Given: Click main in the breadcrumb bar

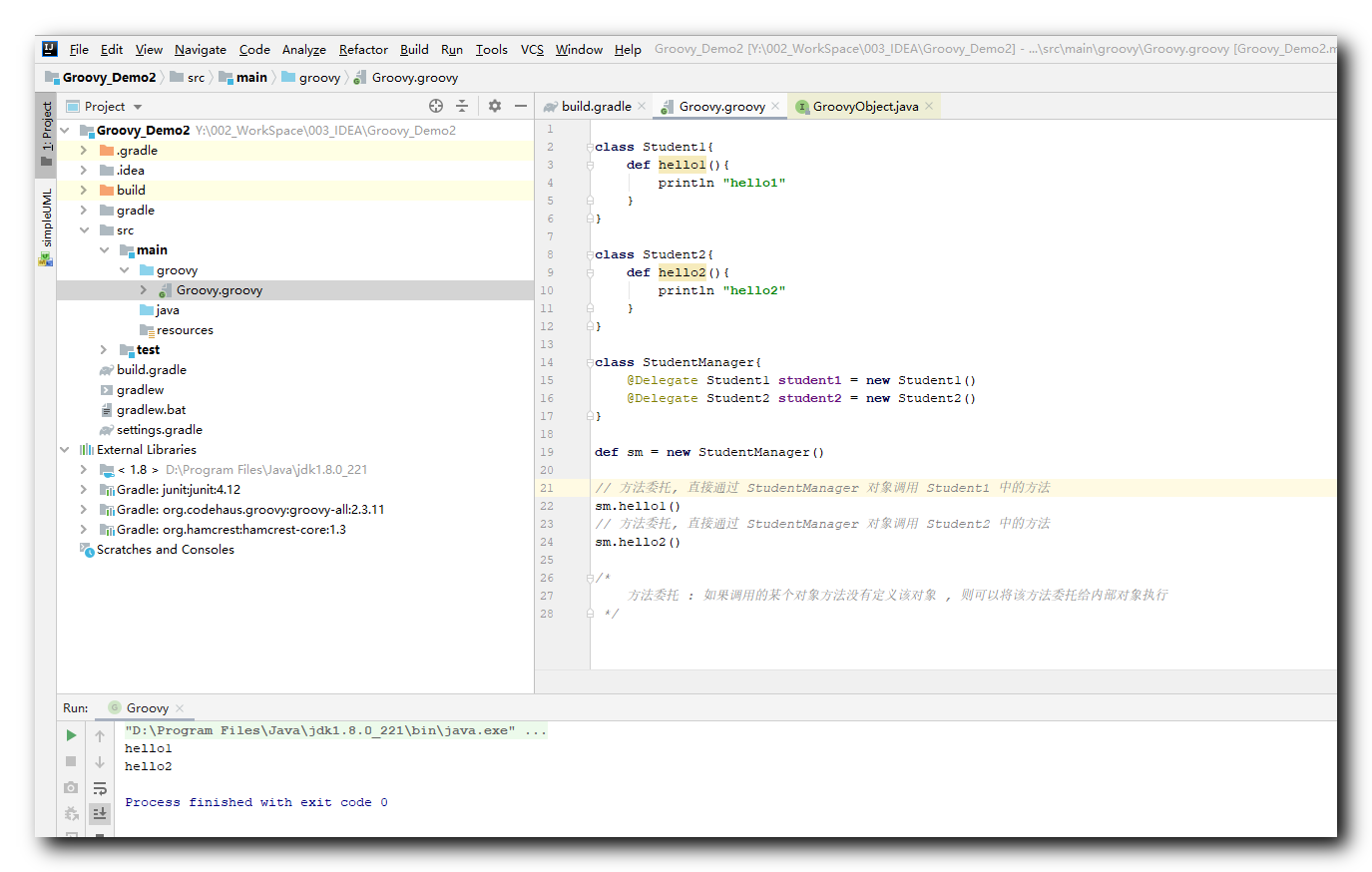Looking at the screenshot, I should click(242, 78).
